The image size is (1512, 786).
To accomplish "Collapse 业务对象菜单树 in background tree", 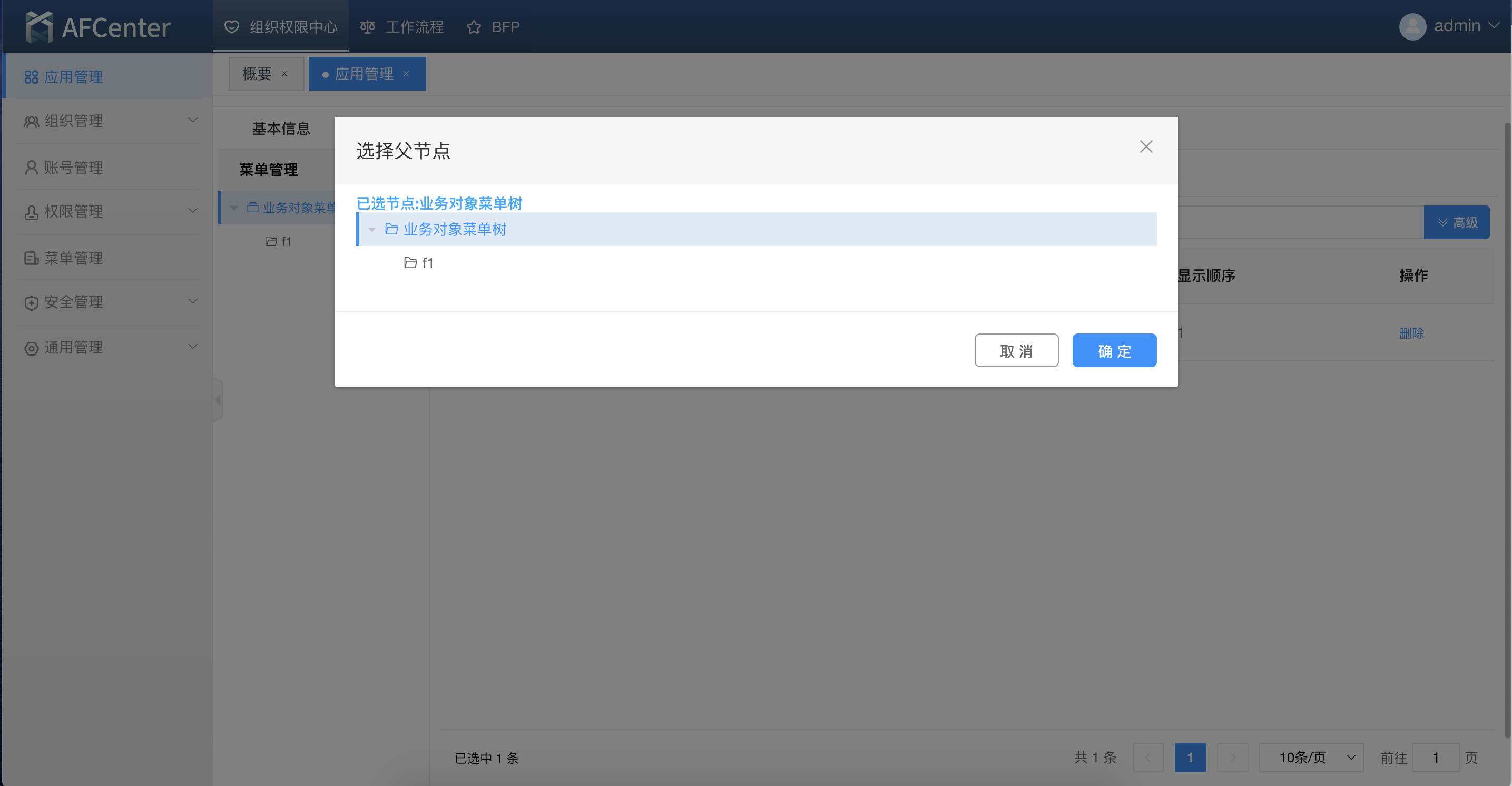I will [x=233, y=208].
